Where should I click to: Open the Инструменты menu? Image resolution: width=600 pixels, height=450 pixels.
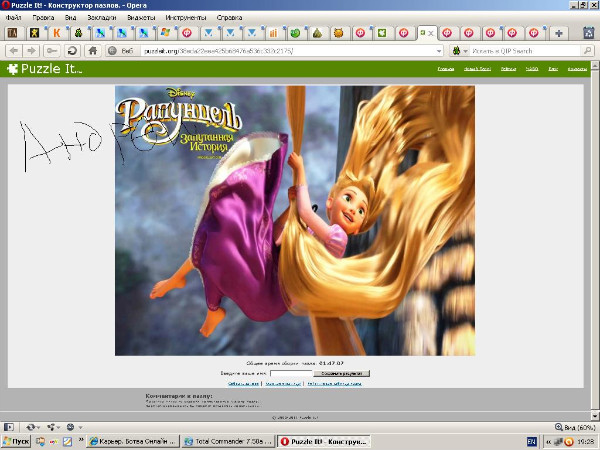[x=188, y=18]
